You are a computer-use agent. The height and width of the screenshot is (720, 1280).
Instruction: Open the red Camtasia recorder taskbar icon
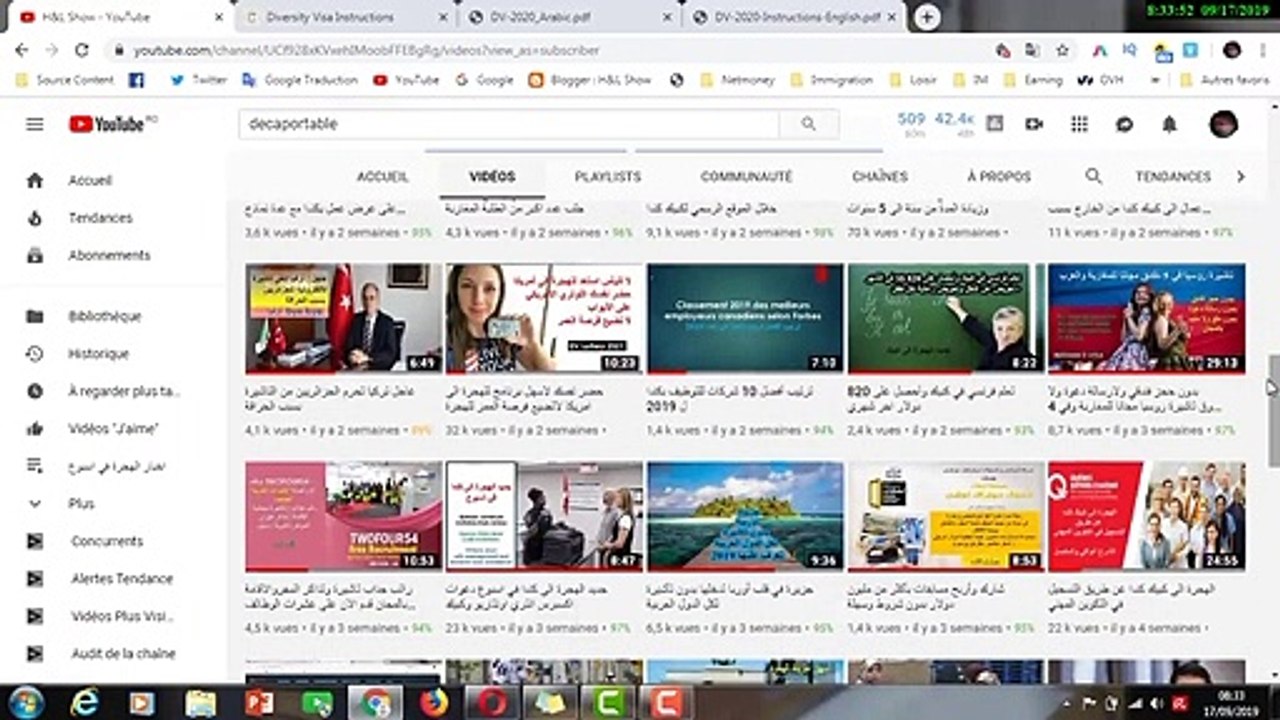(x=666, y=702)
